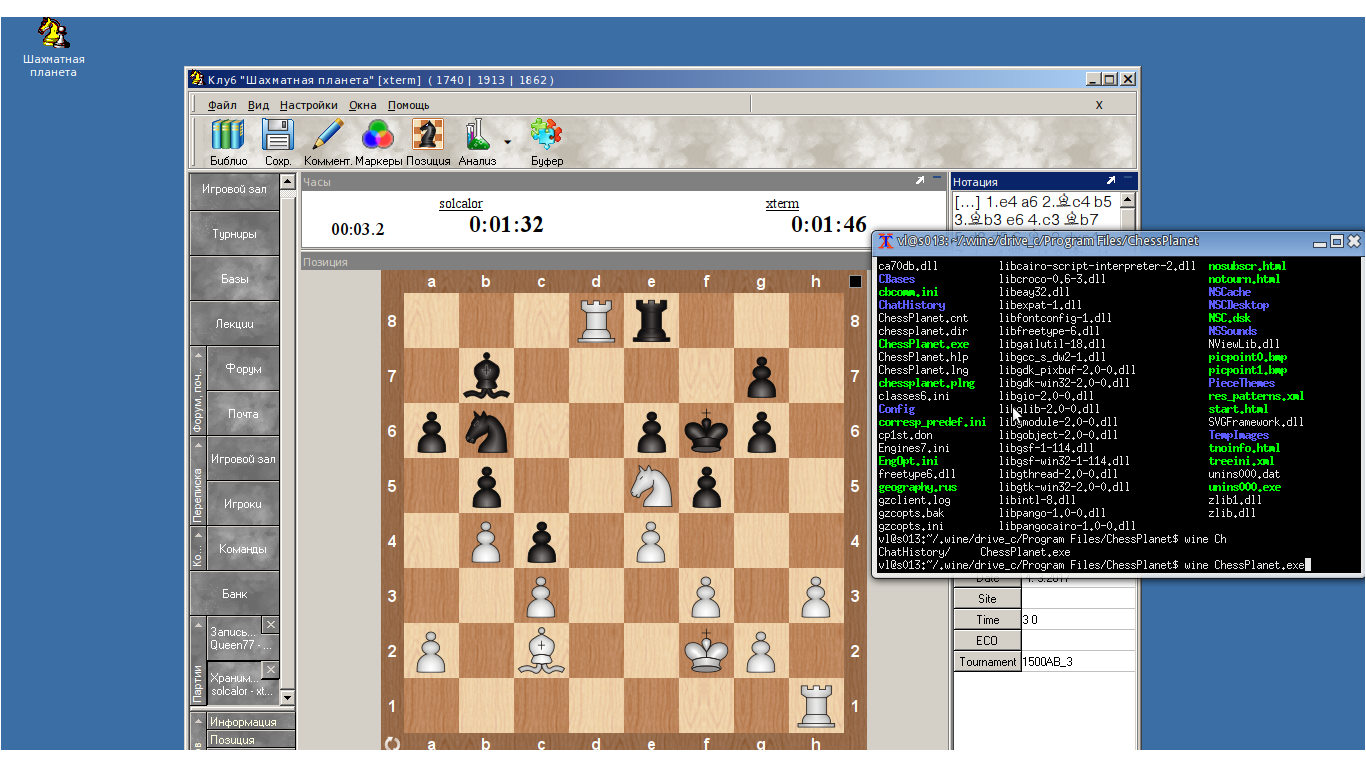Open player solcalor's name link
Screen dimensions: 1366x768
coord(461,204)
